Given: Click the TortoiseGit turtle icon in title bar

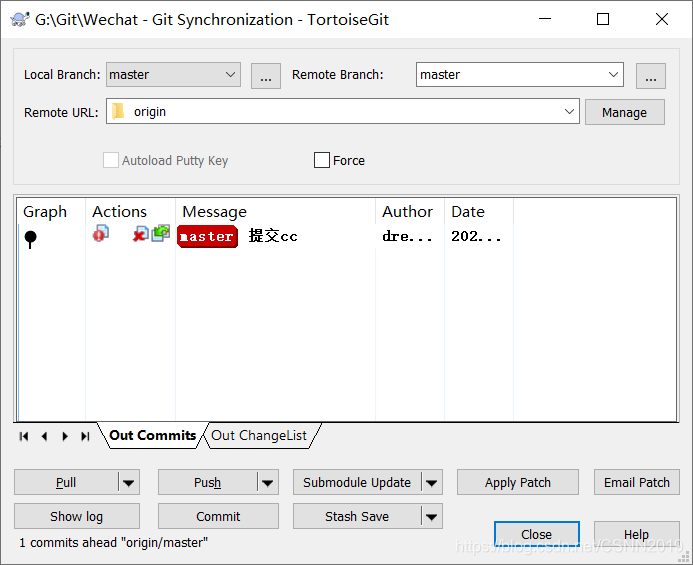Looking at the screenshot, I should pyautogui.click(x=19, y=19).
